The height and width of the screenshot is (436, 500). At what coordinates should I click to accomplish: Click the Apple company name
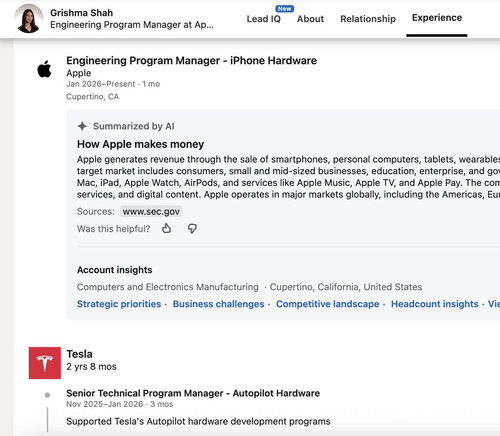[79, 73]
